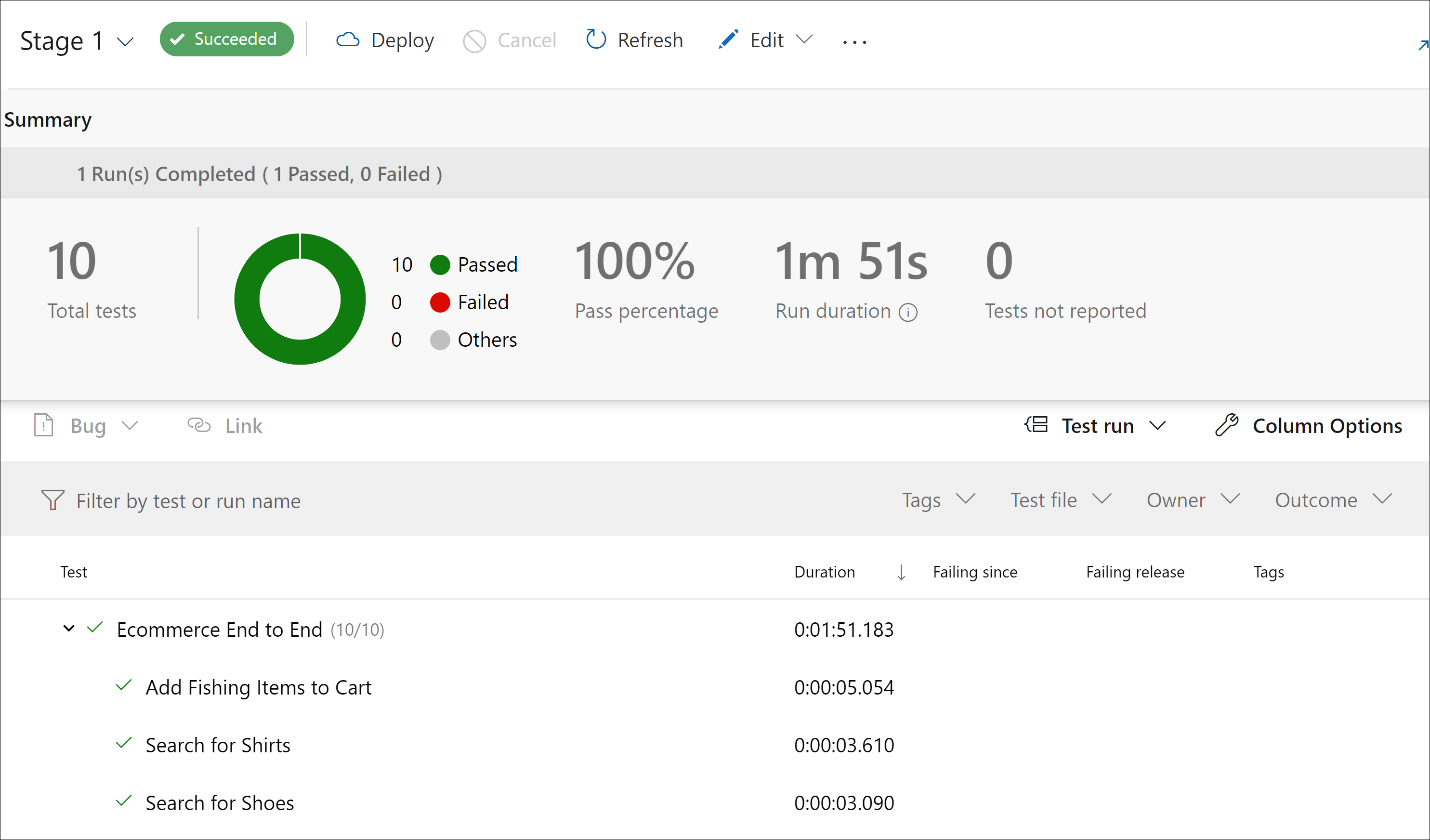Click the filter funnel icon

click(53, 500)
